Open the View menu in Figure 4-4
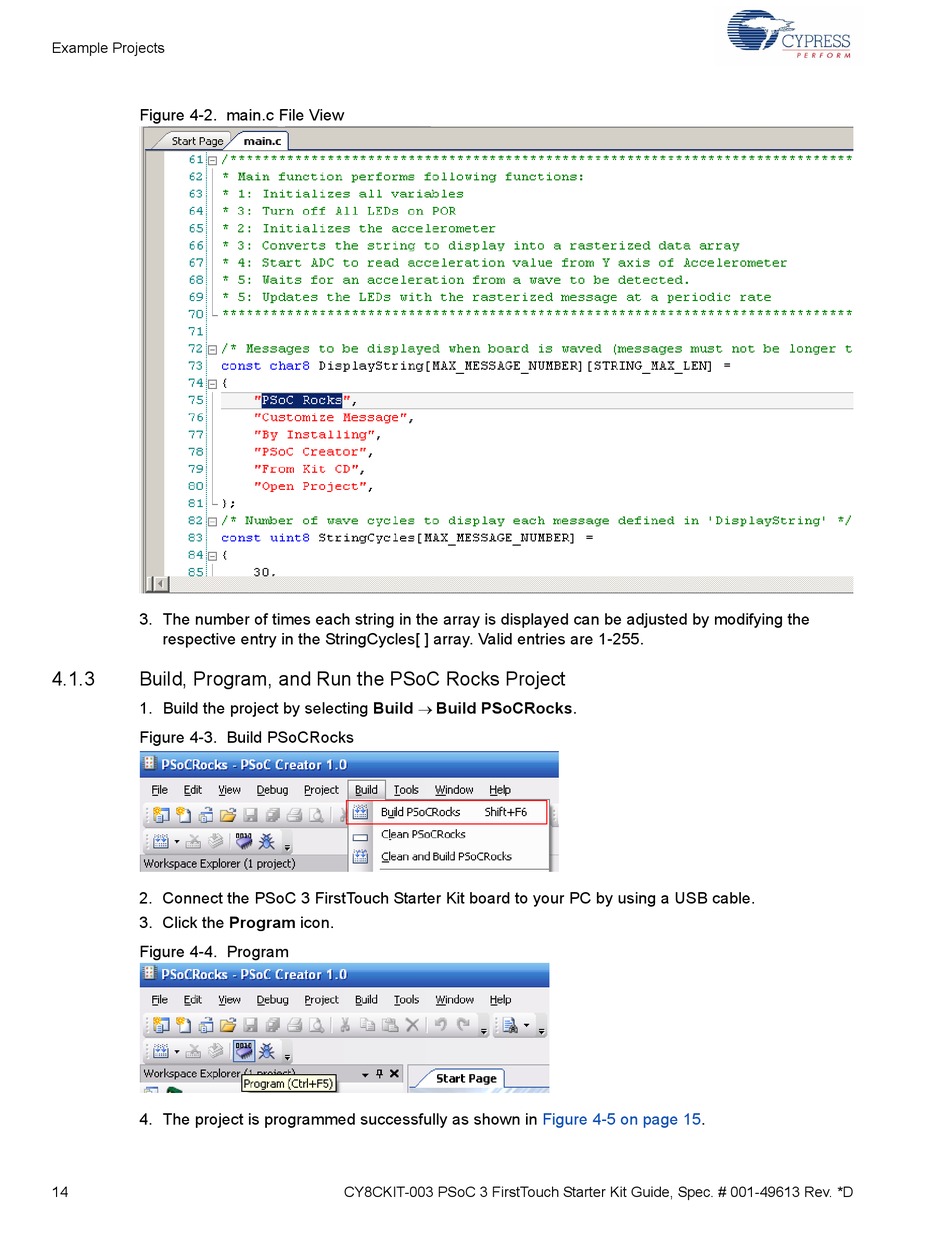The height and width of the screenshot is (1241, 950). coord(230,1000)
